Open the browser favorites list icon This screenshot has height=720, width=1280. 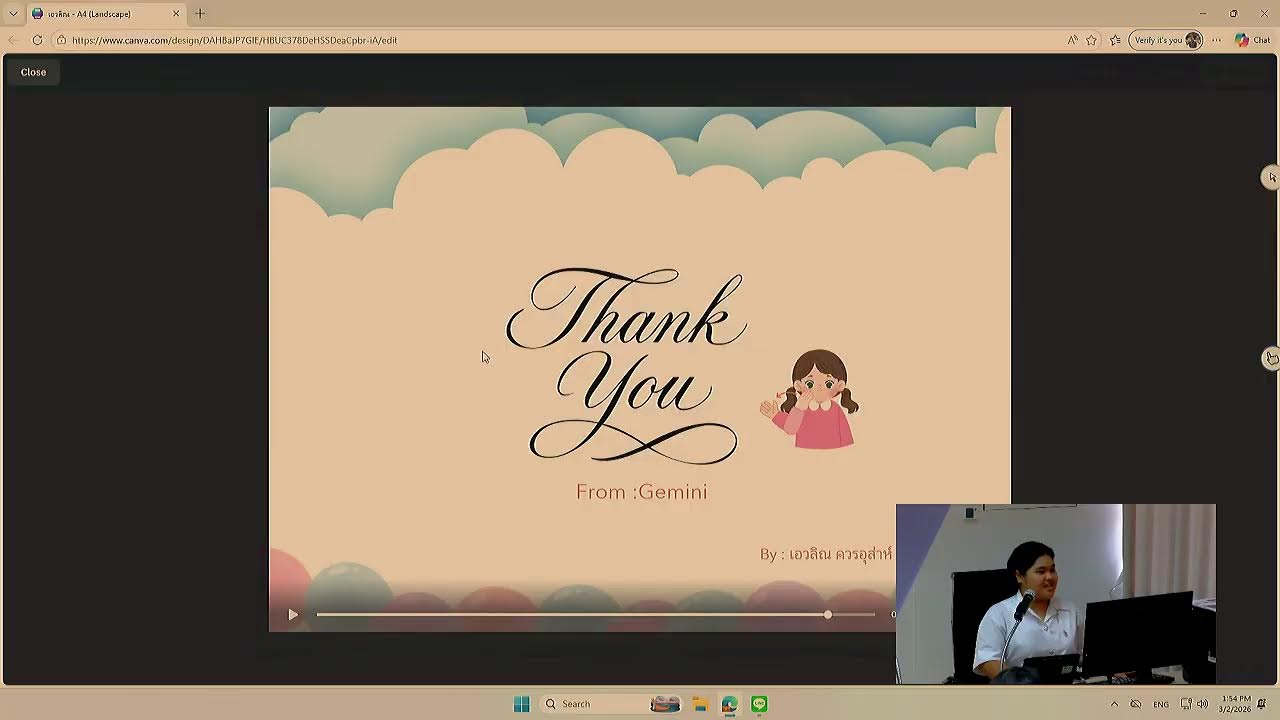(x=1115, y=40)
